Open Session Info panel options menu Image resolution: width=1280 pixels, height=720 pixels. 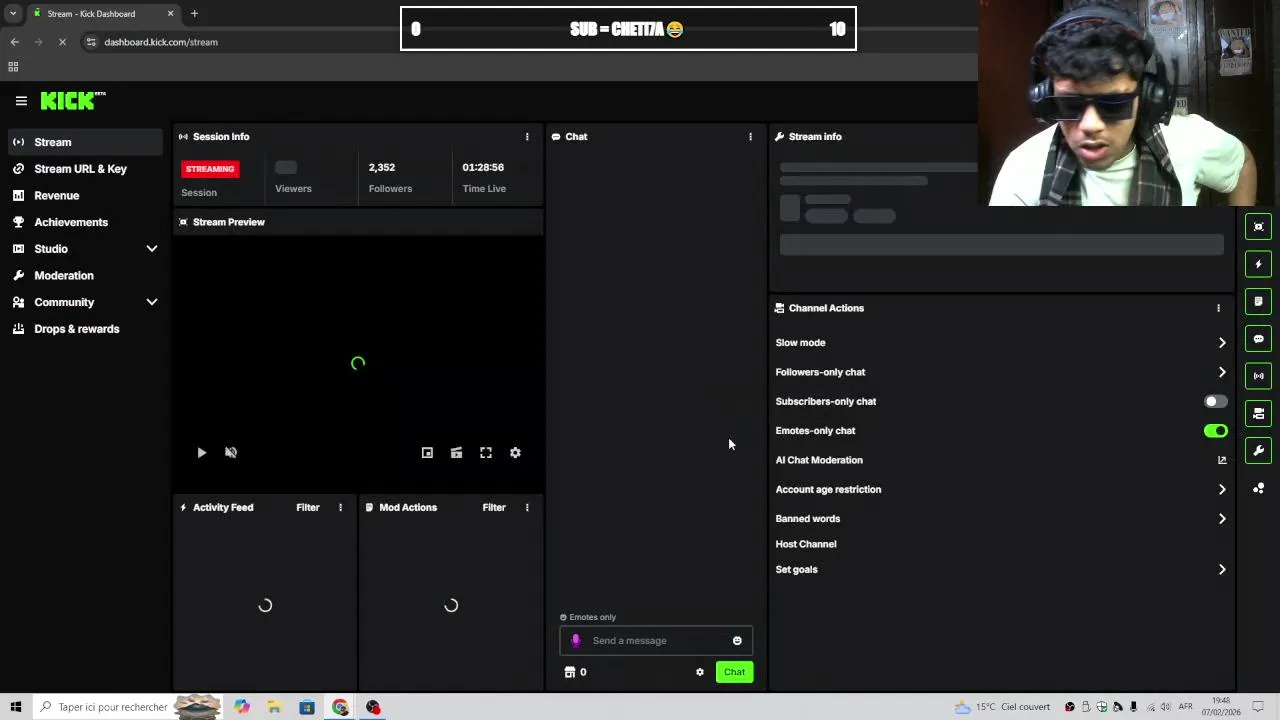click(x=527, y=137)
